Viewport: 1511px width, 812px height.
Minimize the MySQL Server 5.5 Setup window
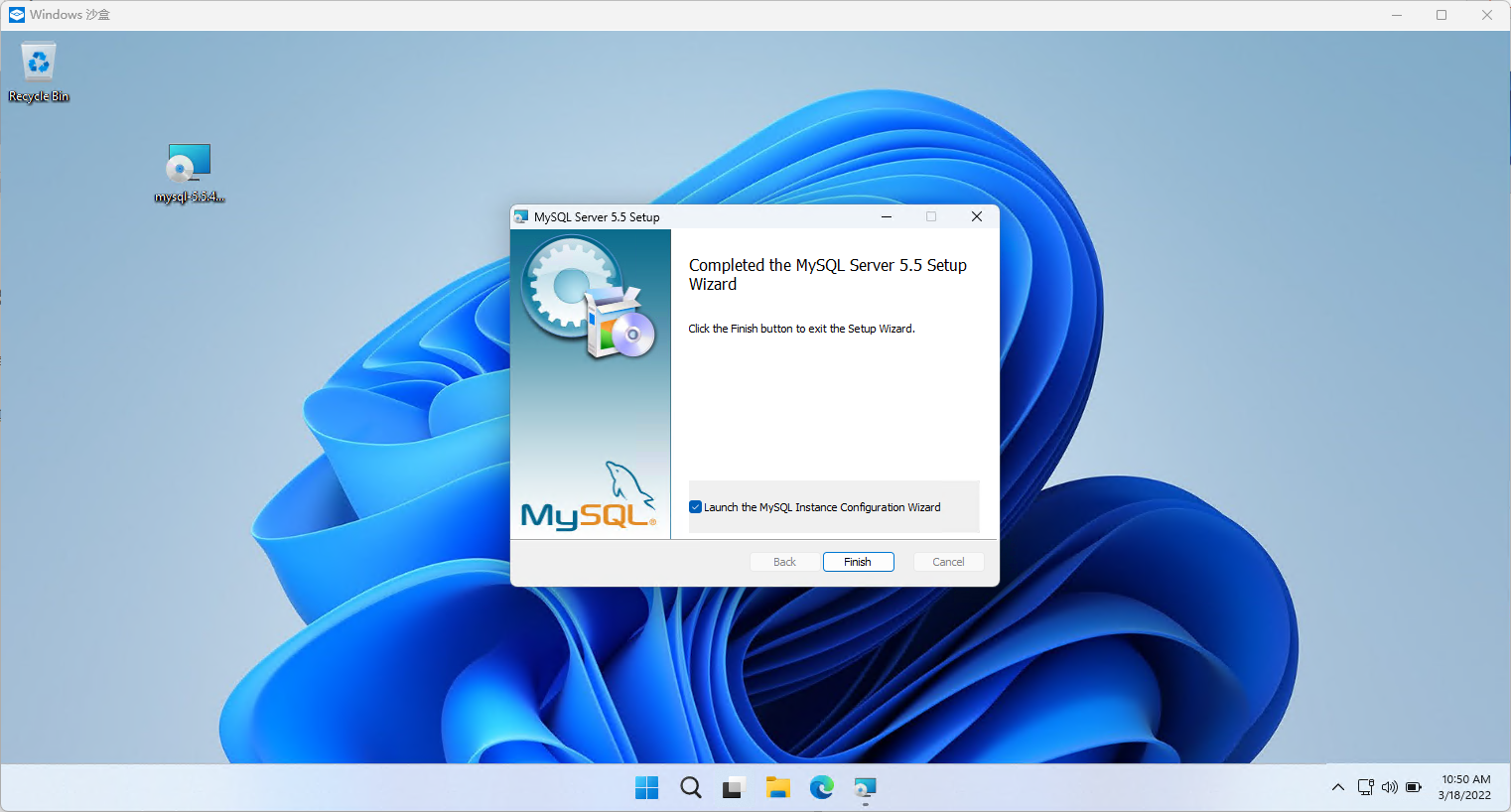tap(887, 216)
